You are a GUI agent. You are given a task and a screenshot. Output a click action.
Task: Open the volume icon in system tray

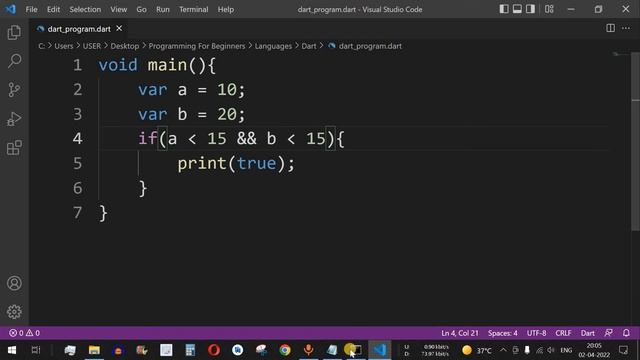pos(551,350)
